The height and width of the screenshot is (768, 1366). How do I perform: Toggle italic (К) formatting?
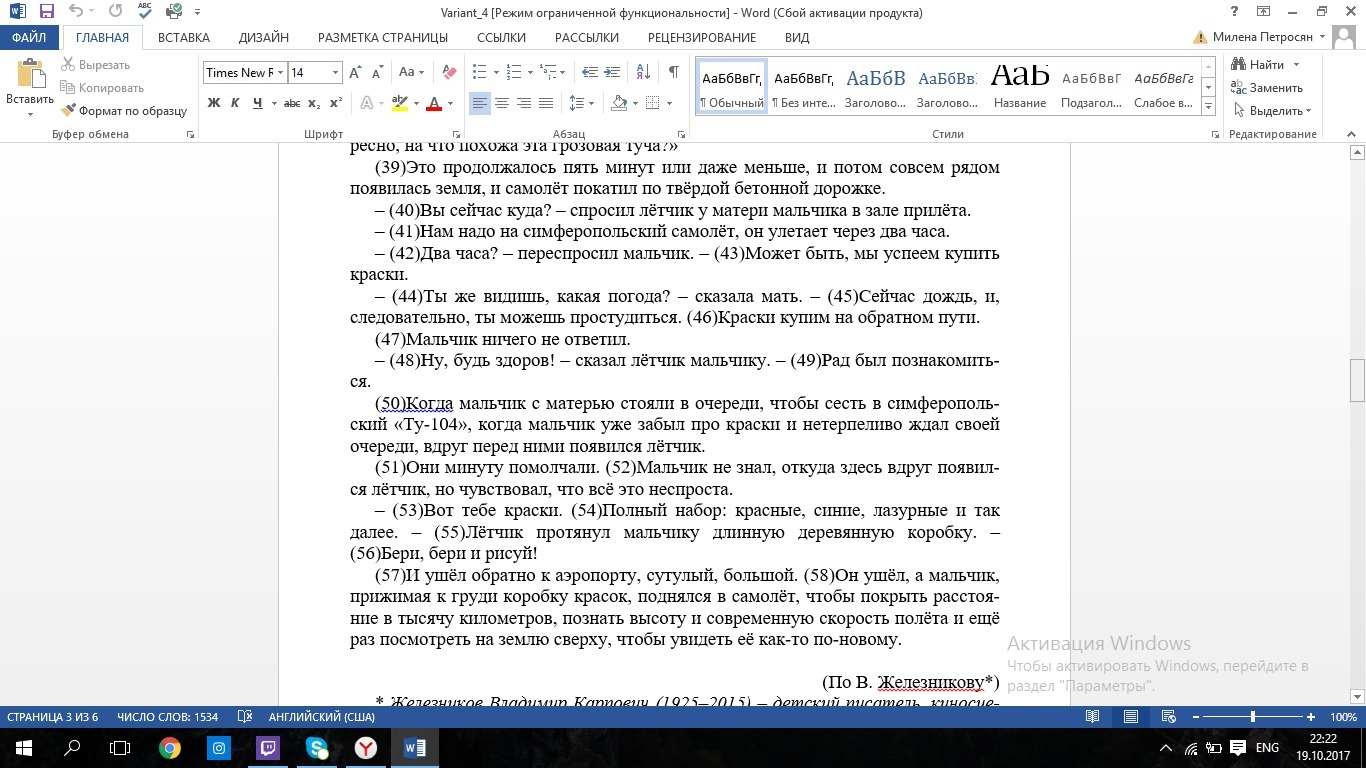pyautogui.click(x=235, y=103)
